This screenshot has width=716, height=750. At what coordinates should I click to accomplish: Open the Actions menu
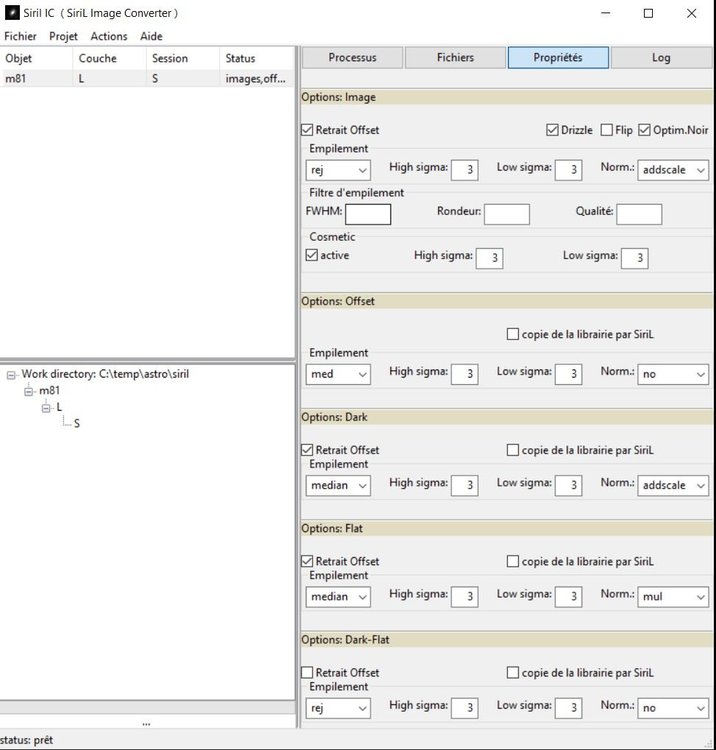109,36
